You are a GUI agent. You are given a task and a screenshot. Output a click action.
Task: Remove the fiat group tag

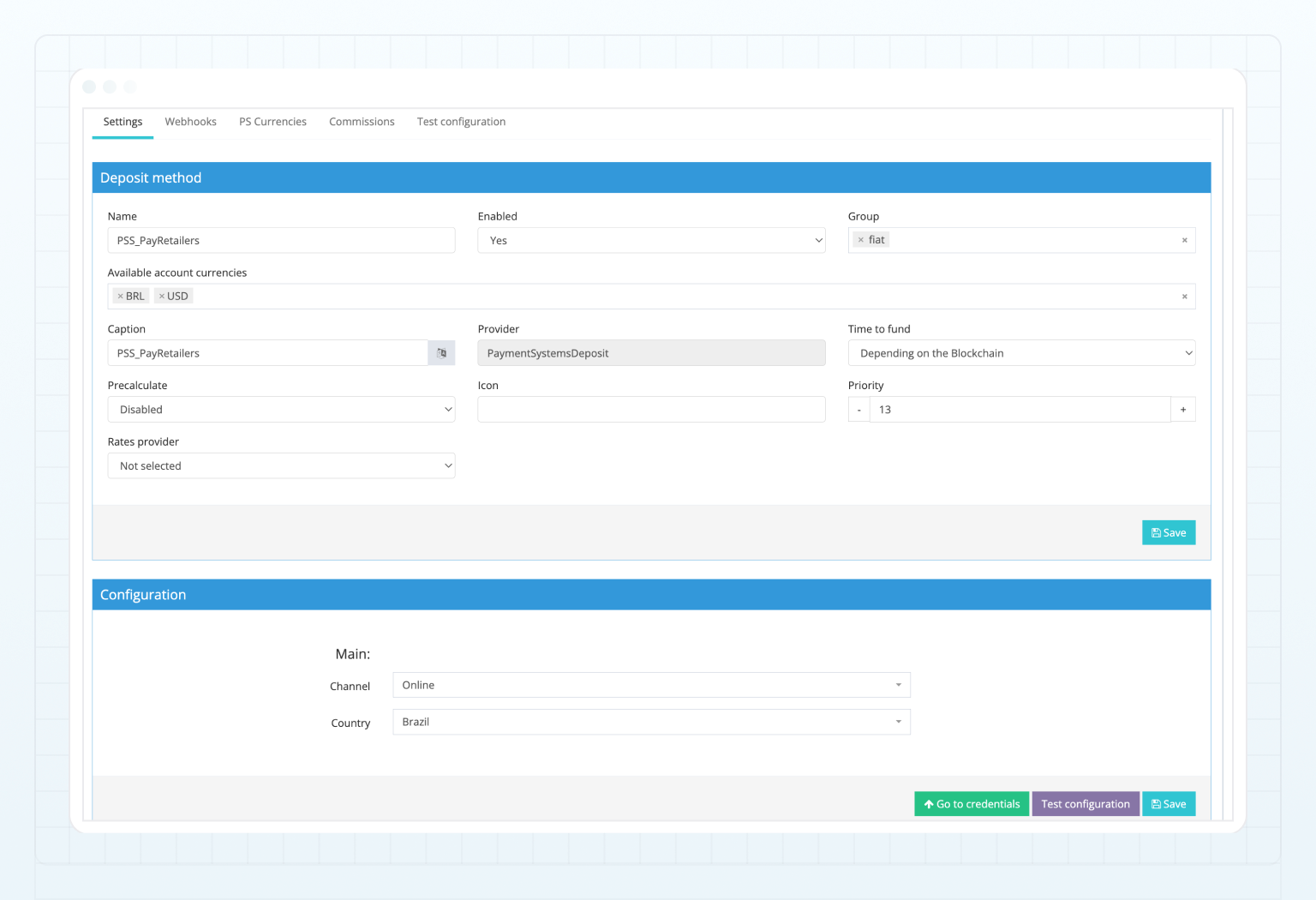point(861,240)
